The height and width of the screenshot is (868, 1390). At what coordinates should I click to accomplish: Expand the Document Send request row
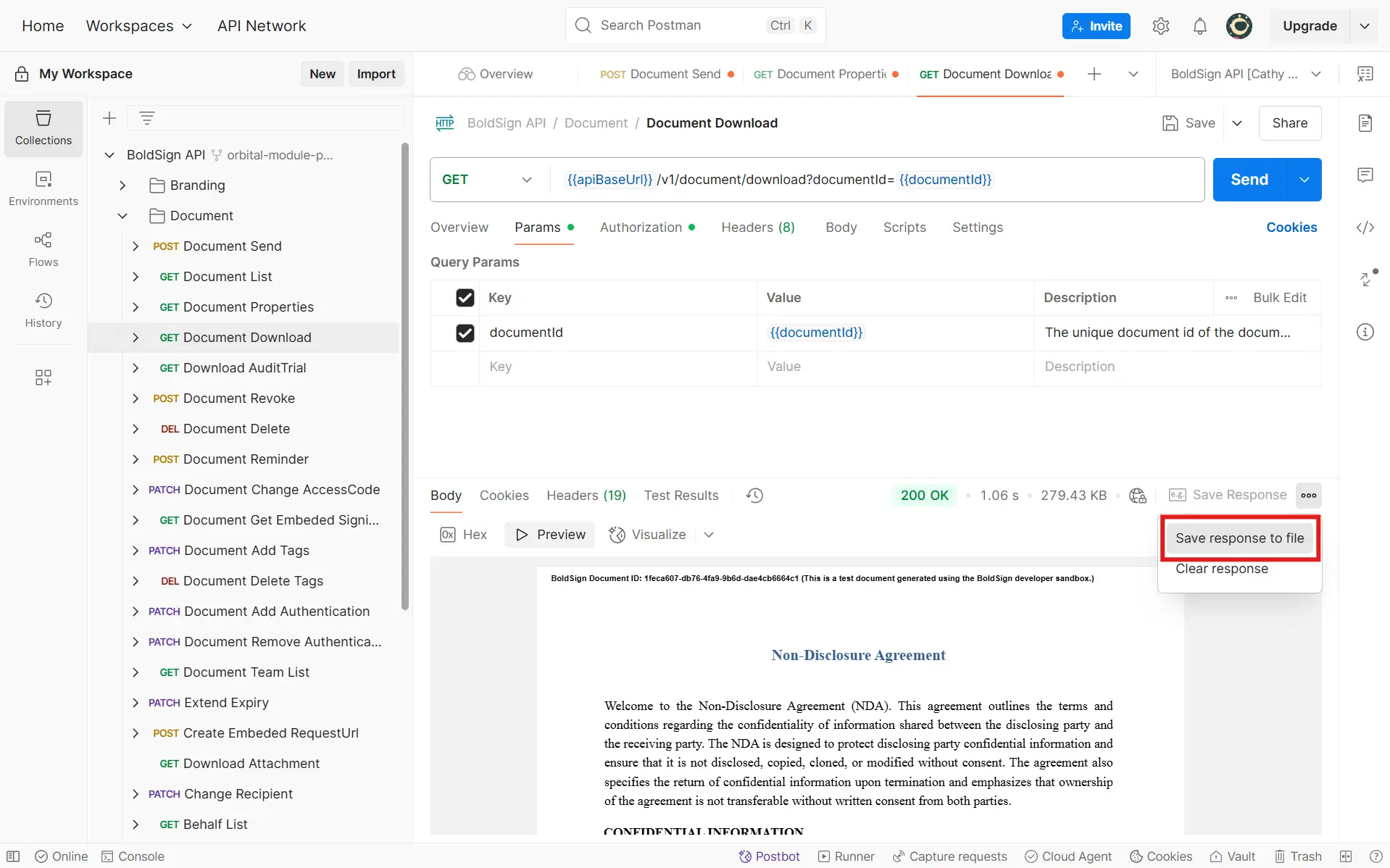pyautogui.click(x=136, y=246)
